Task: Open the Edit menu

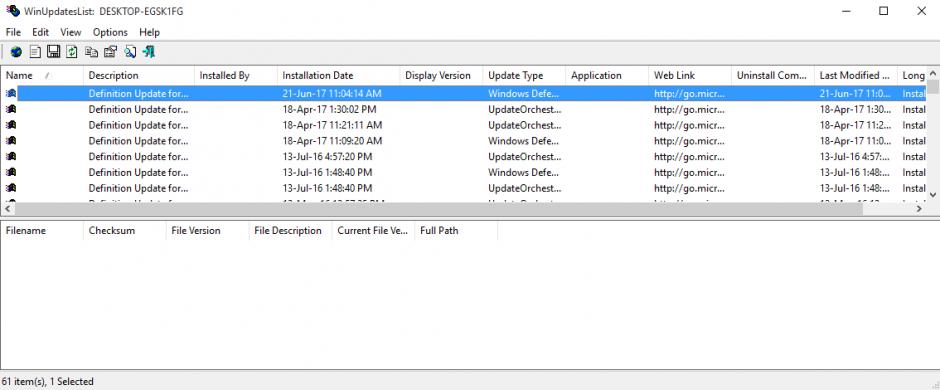Action: [41, 32]
